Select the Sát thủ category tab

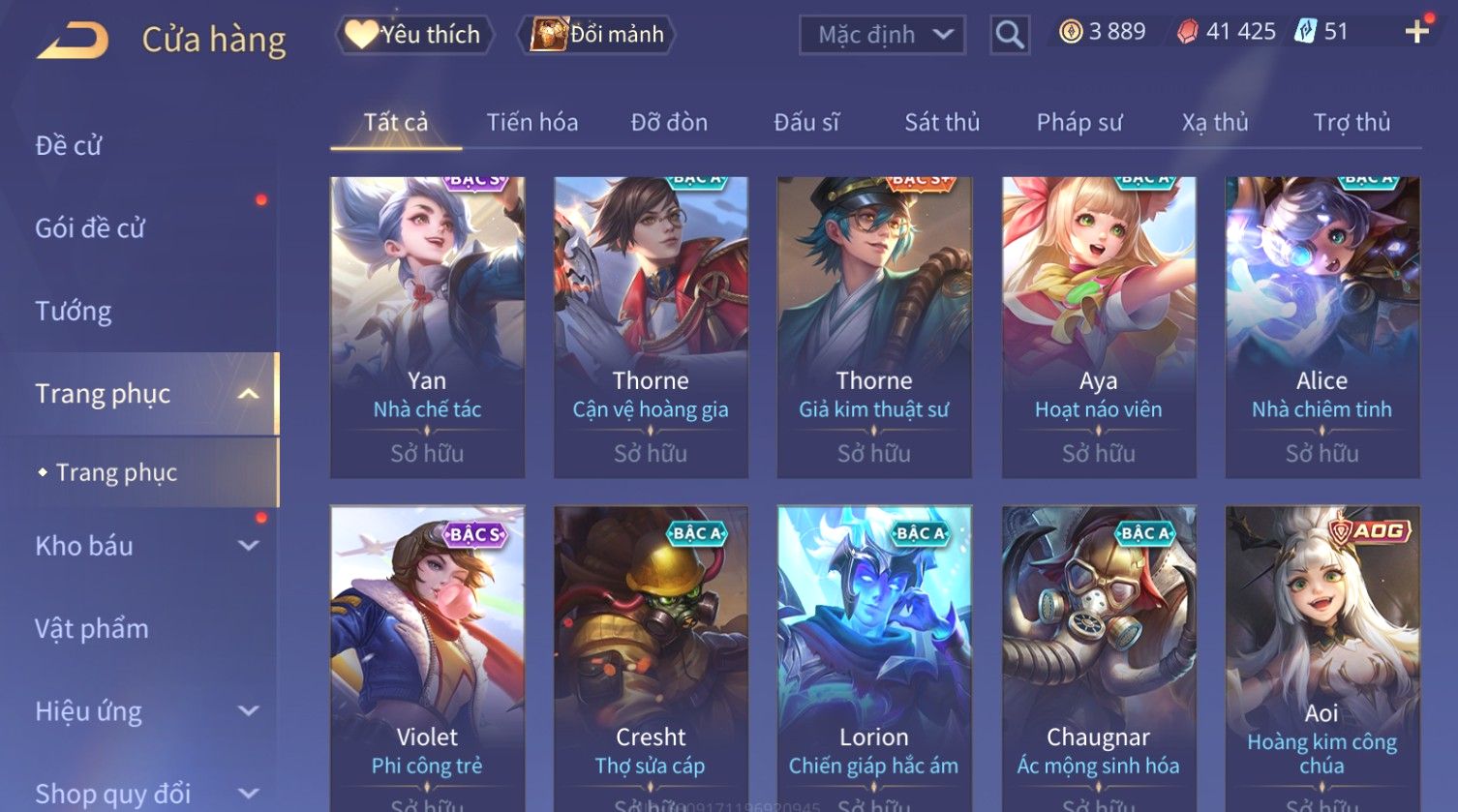pos(942,123)
